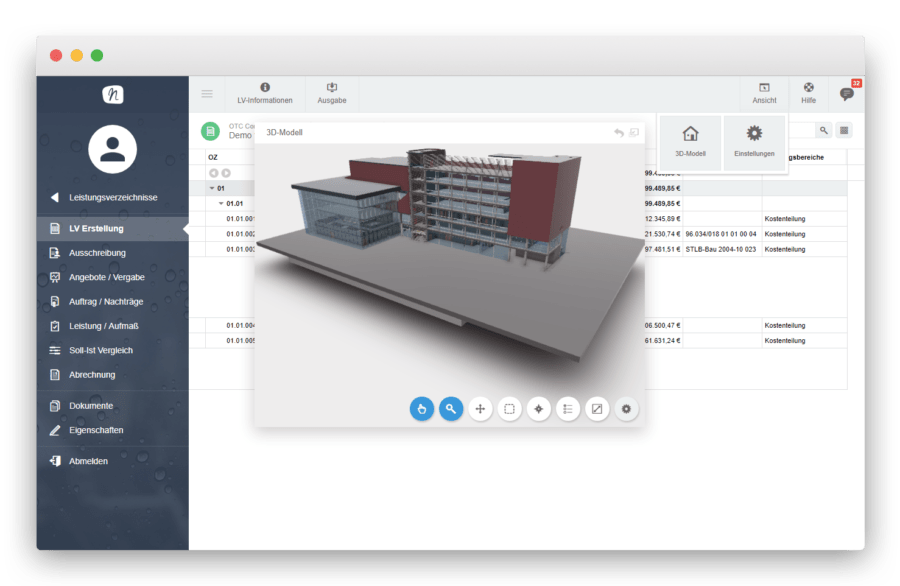Click the search magnifier icon at top right
Image resolution: width=900 pixels, height=586 pixels.
click(x=824, y=130)
